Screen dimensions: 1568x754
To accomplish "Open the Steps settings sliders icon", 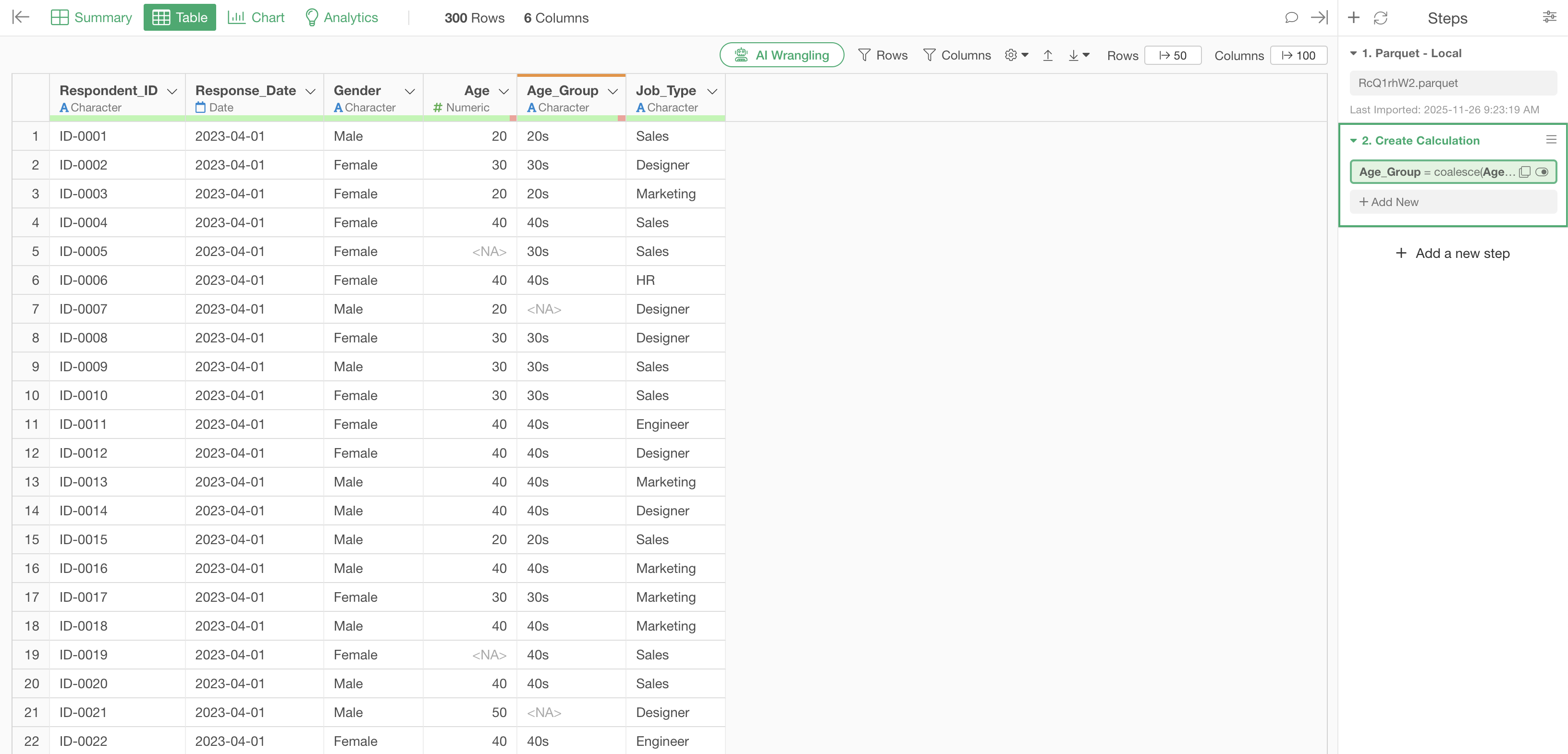I will click(x=1550, y=18).
